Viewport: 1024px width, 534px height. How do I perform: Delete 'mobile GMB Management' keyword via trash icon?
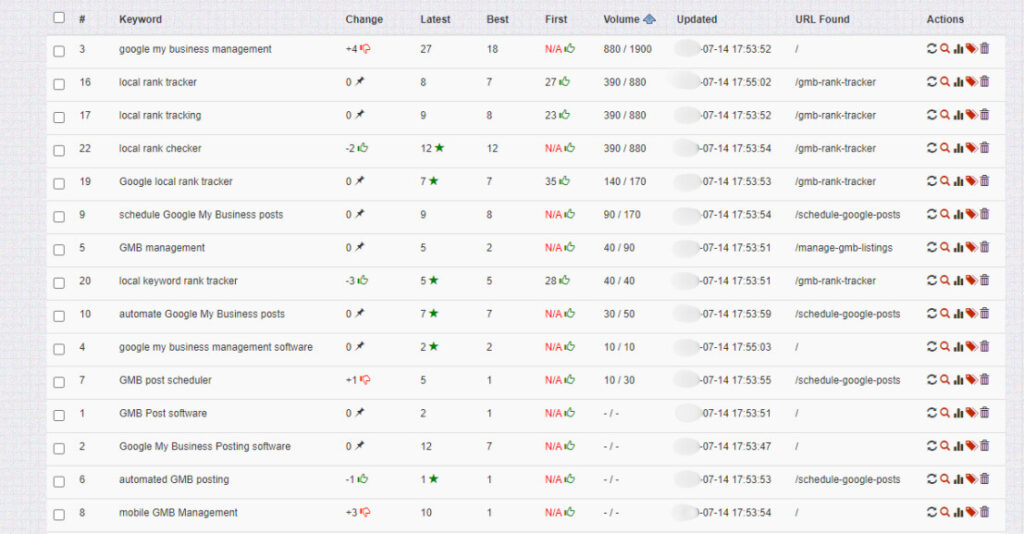point(985,512)
